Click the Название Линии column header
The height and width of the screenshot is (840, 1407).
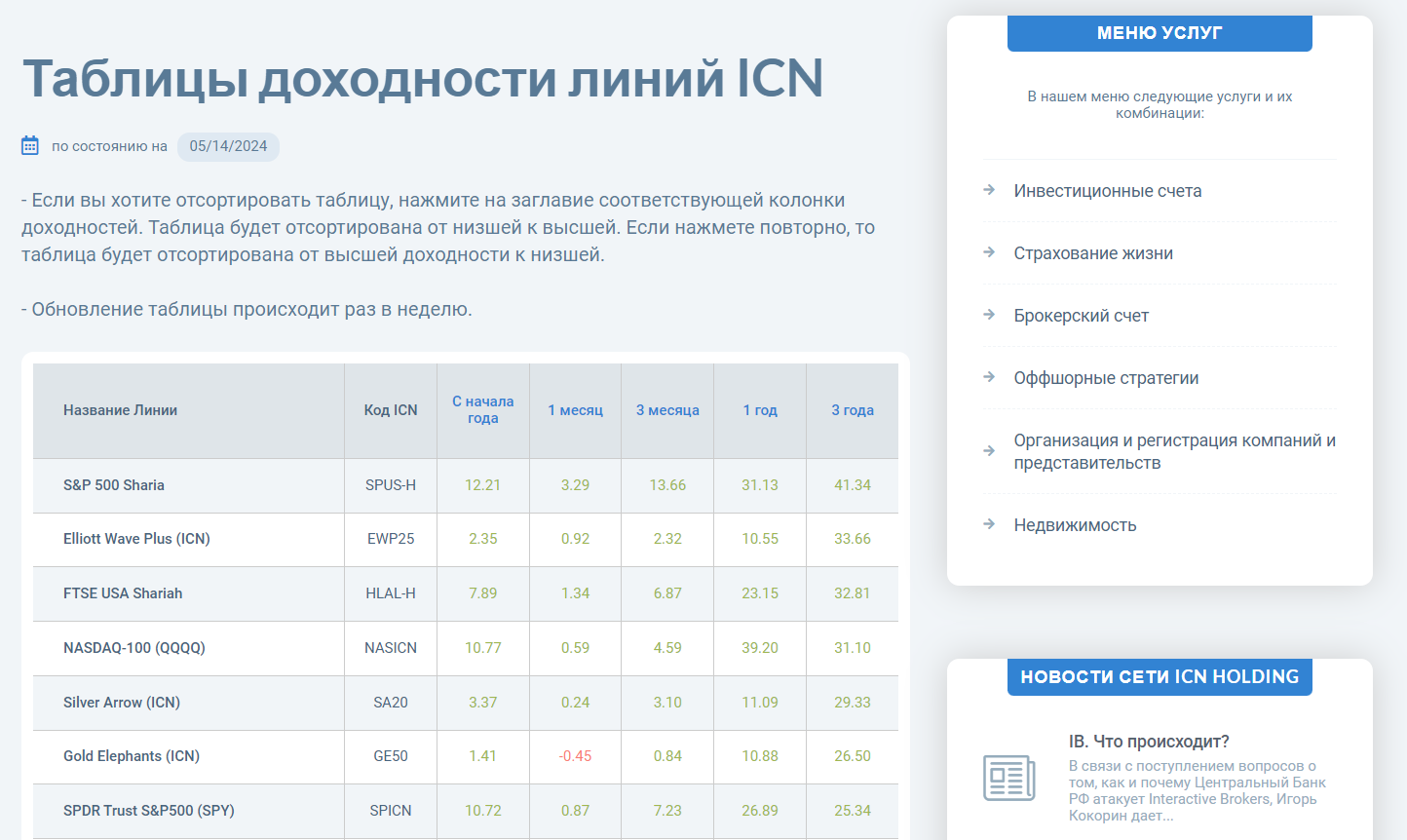tap(120, 410)
